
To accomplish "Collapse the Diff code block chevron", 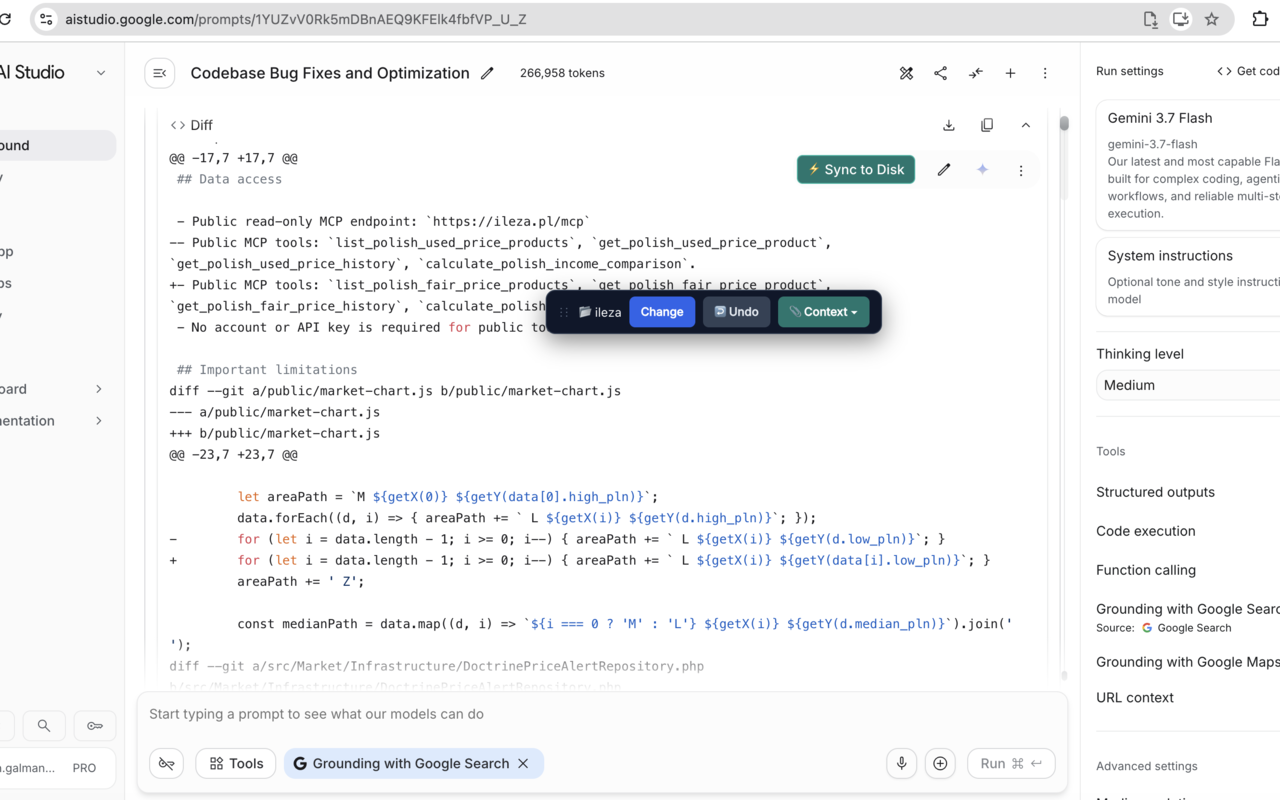I will coord(1025,125).
